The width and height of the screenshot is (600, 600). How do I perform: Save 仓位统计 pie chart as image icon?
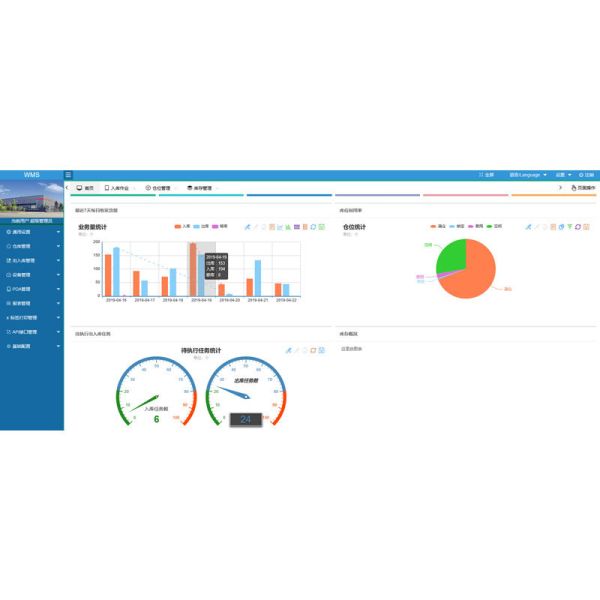click(x=586, y=227)
